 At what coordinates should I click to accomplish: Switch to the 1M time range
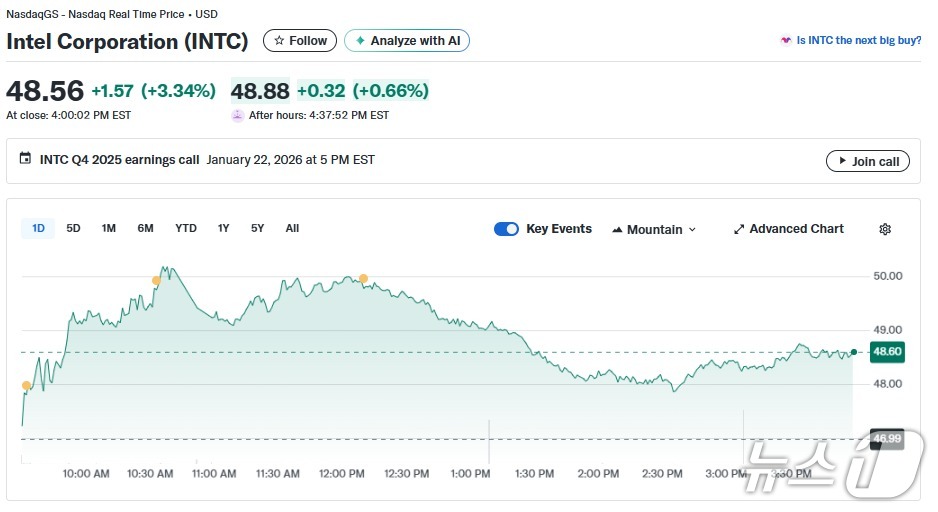tap(108, 228)
